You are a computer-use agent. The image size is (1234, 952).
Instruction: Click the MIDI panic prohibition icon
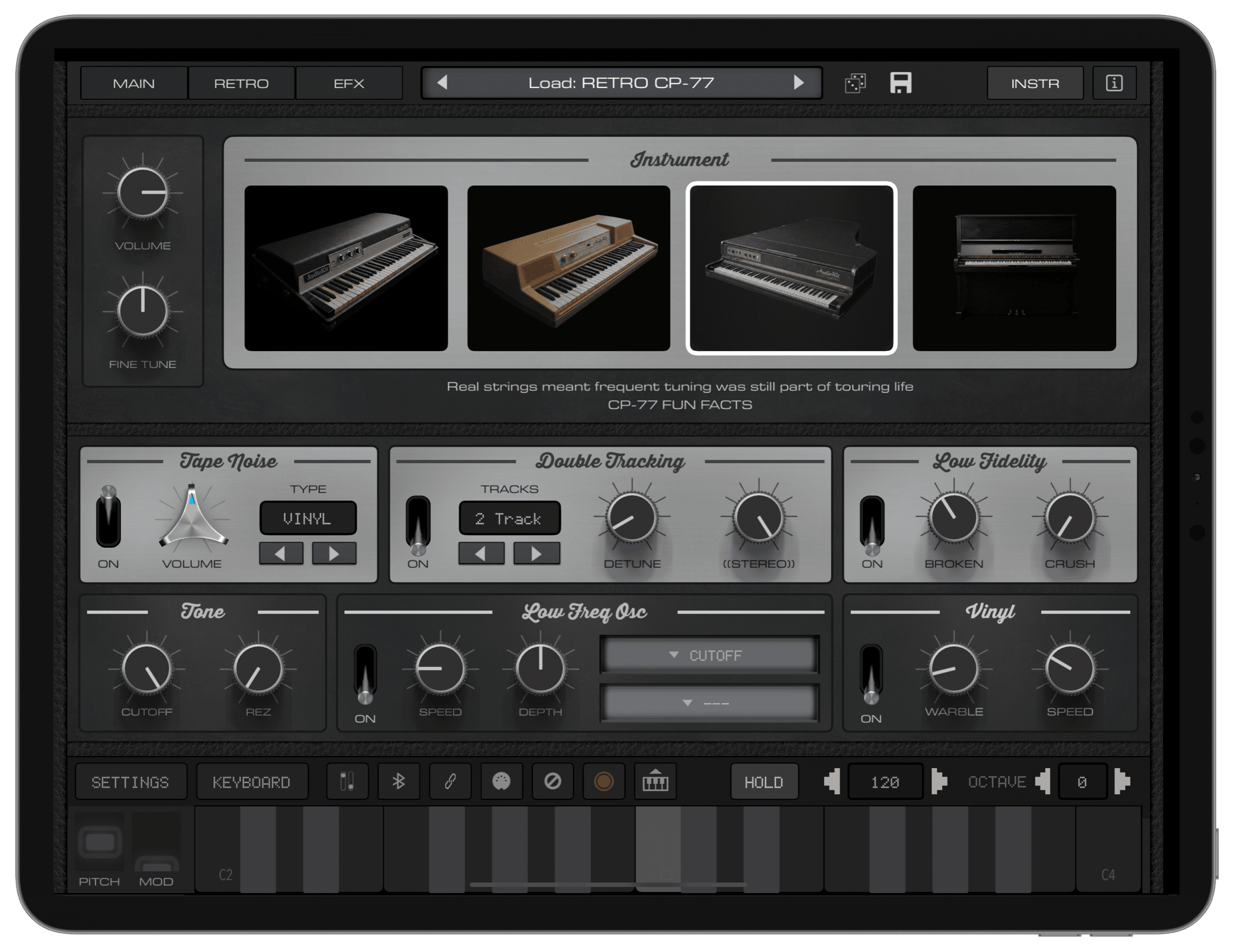coord(553,782)
